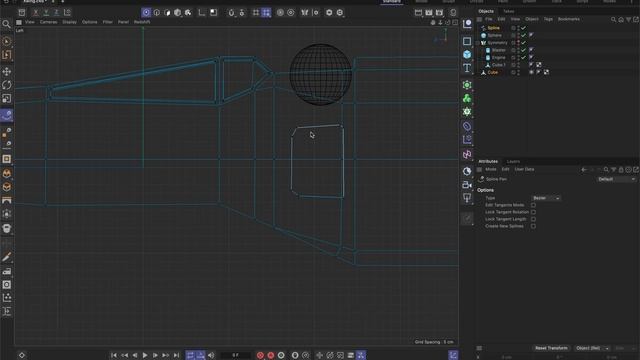Open the viewport Display menu

tap(69, 22)
